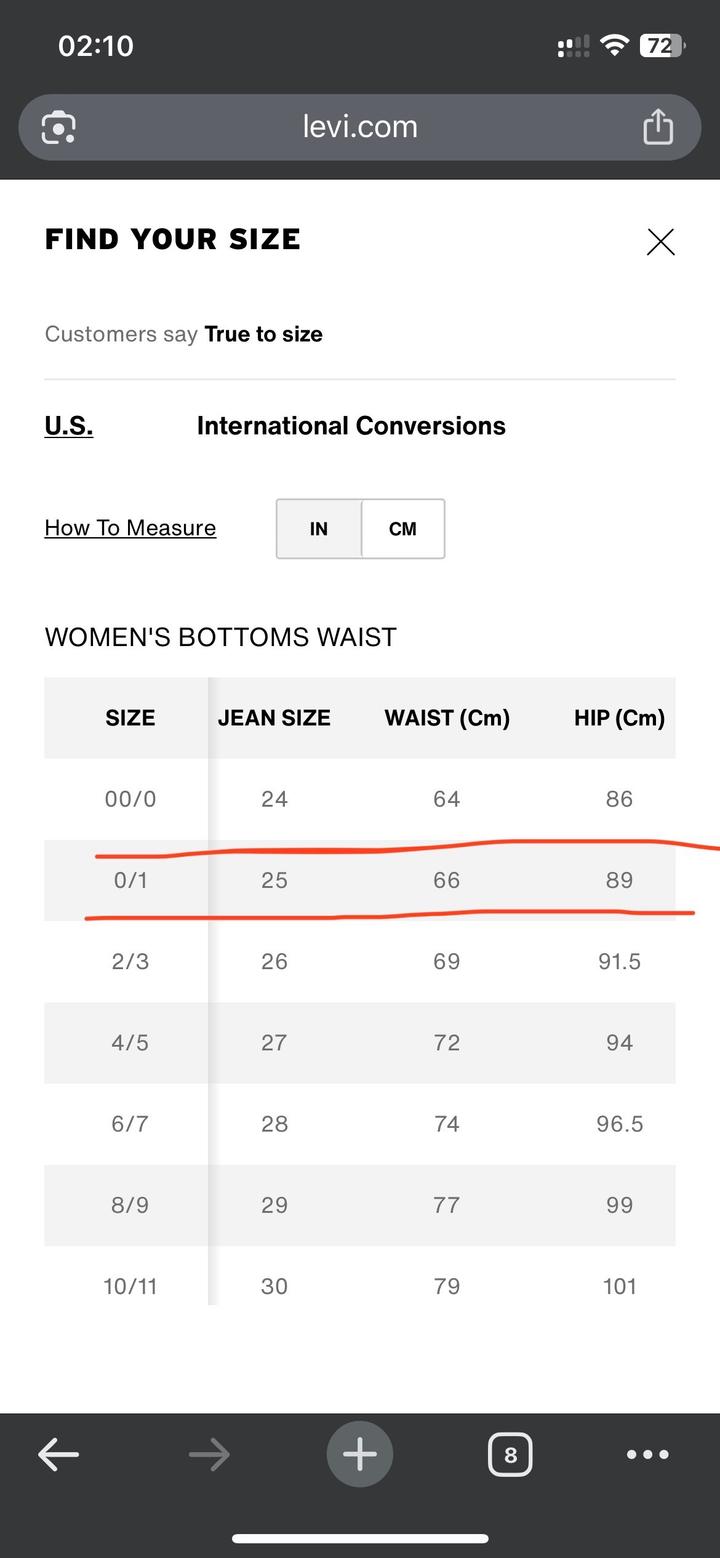The width and height of the screenshot is (720, 1558).
Task: Tap the JEAN SIZE column header
Action: tap(274, 718)
